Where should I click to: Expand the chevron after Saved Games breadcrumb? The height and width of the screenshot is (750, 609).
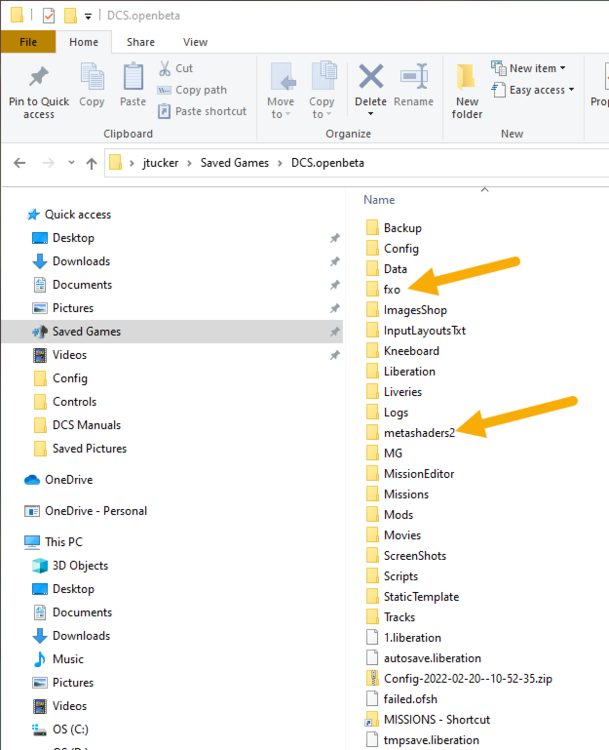coord(280,163)
